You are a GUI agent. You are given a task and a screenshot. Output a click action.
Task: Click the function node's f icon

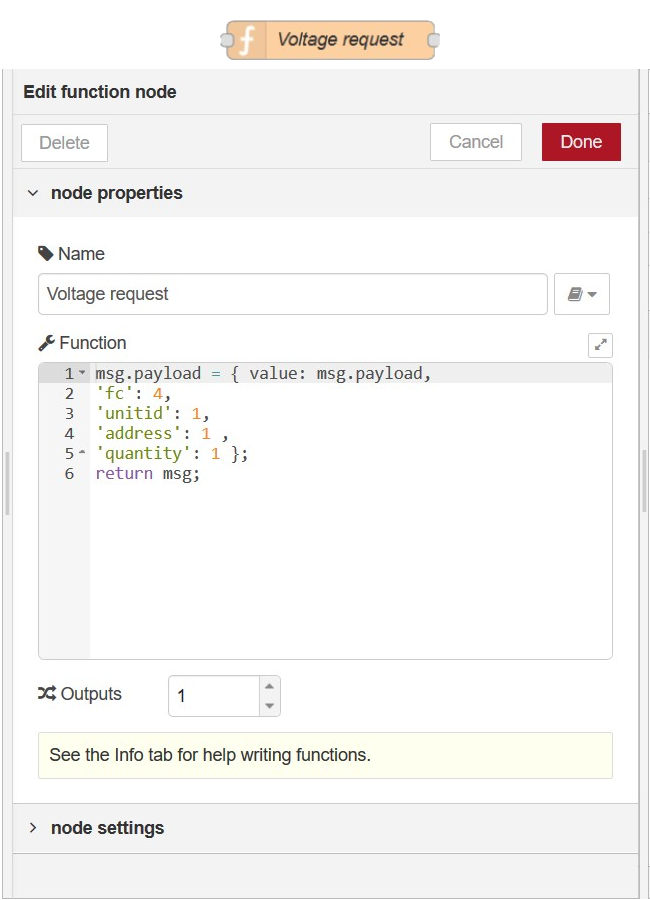[247, 40]
